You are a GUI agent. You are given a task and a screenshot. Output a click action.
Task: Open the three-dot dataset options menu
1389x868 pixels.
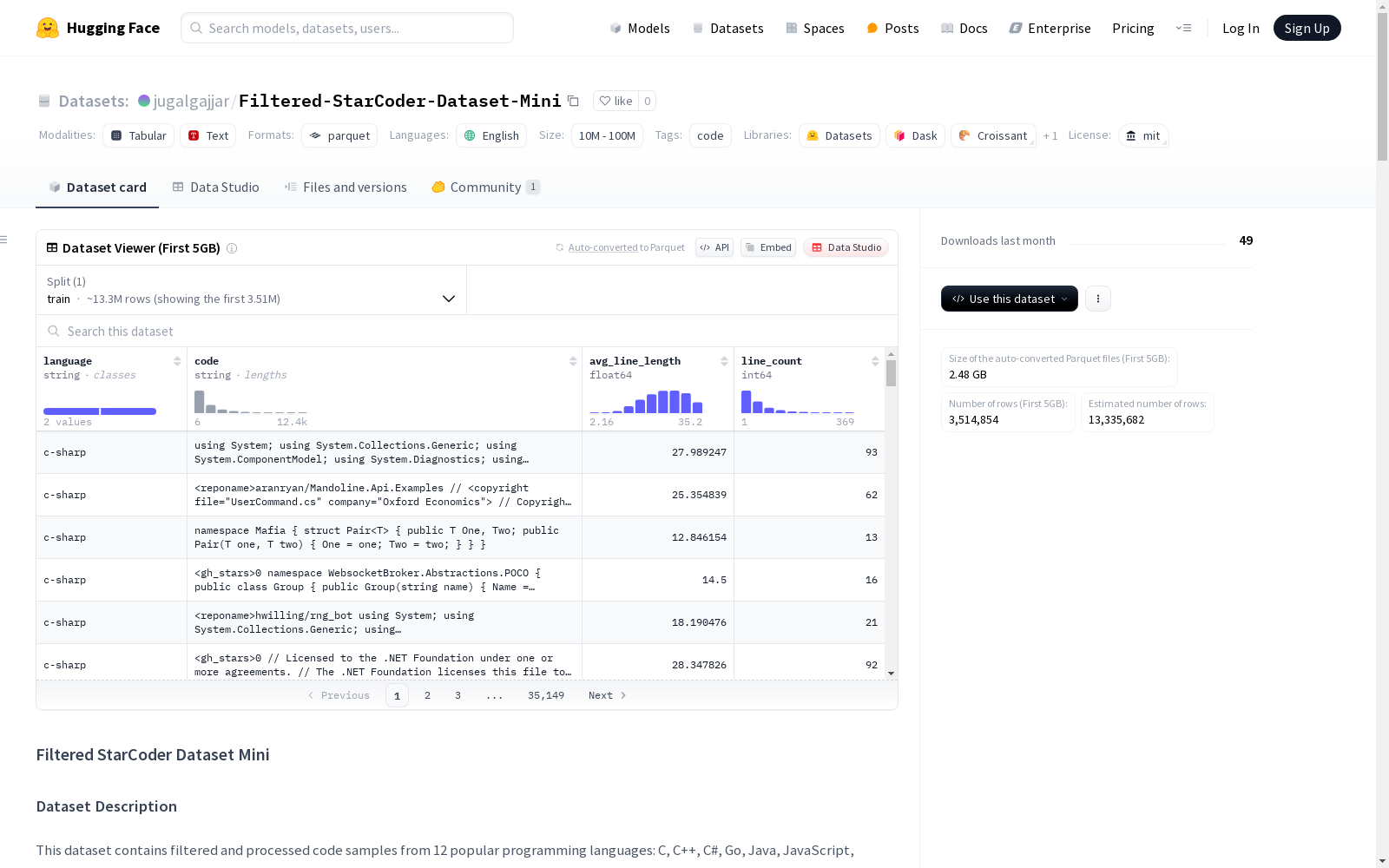point(1098,299)
